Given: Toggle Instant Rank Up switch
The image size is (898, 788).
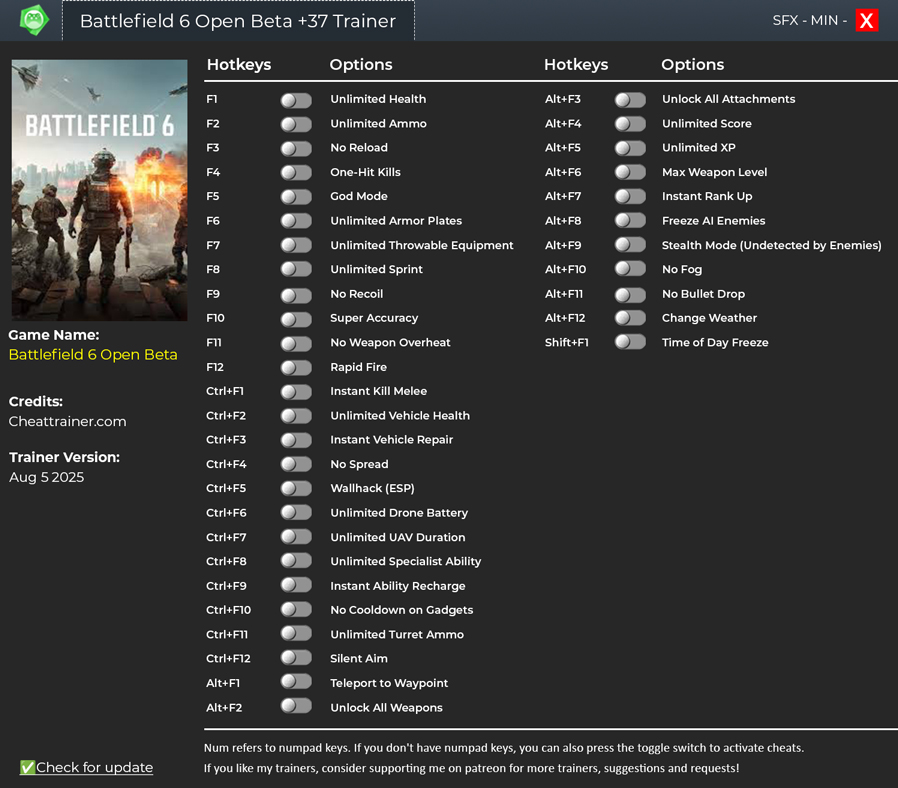Looking at the screenshot, I should (630, 197).
